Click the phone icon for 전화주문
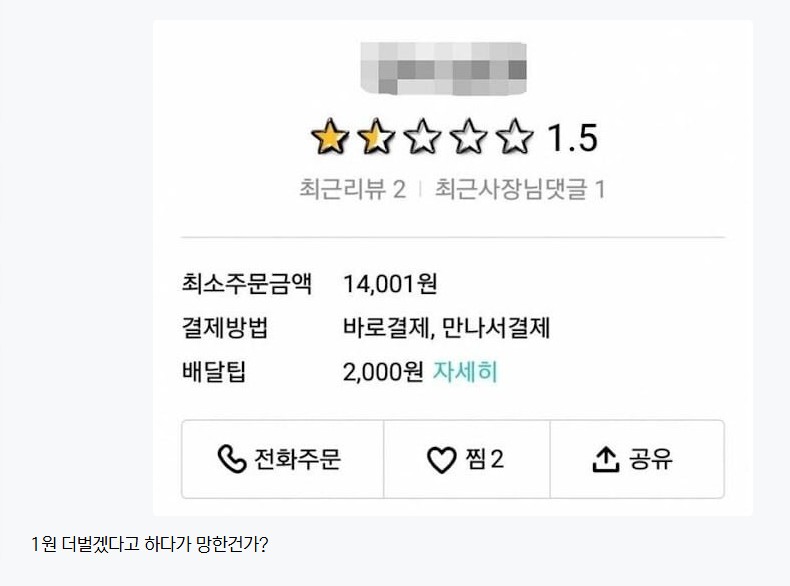 (x=231, y=459)
